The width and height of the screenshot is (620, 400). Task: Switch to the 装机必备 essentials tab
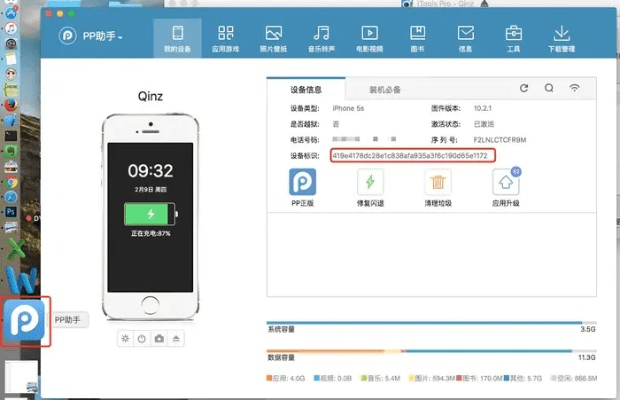coord(385,90)
